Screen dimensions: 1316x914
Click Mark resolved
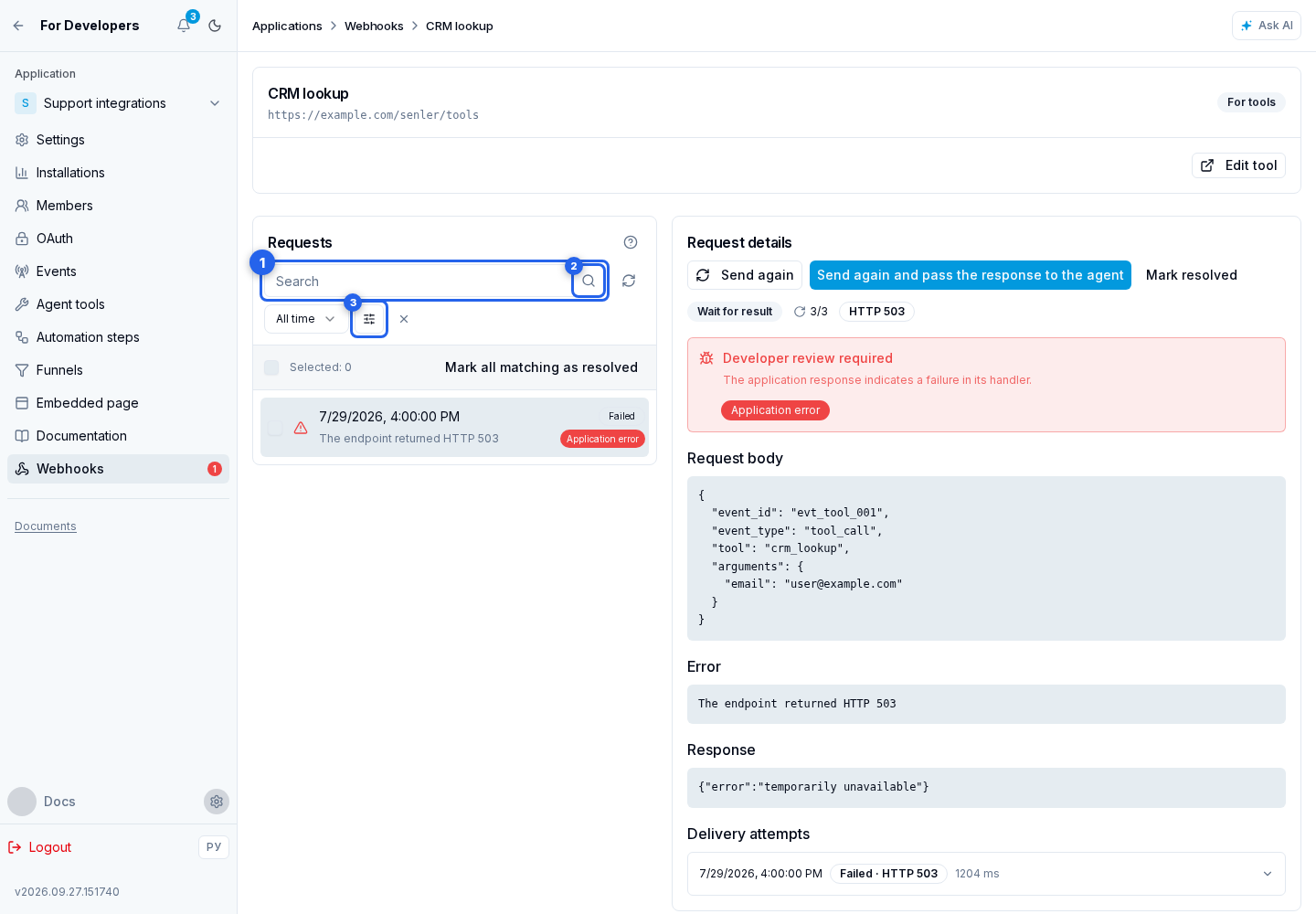click(x=1192, y=275)
